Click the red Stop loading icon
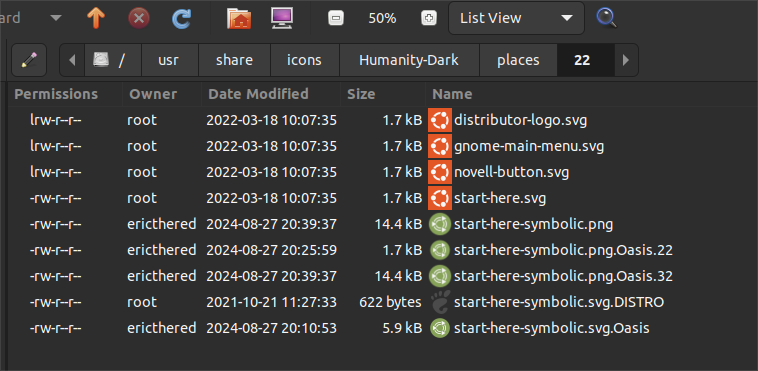The height and width of the screenshot is (371, 758). coord(139,19)
